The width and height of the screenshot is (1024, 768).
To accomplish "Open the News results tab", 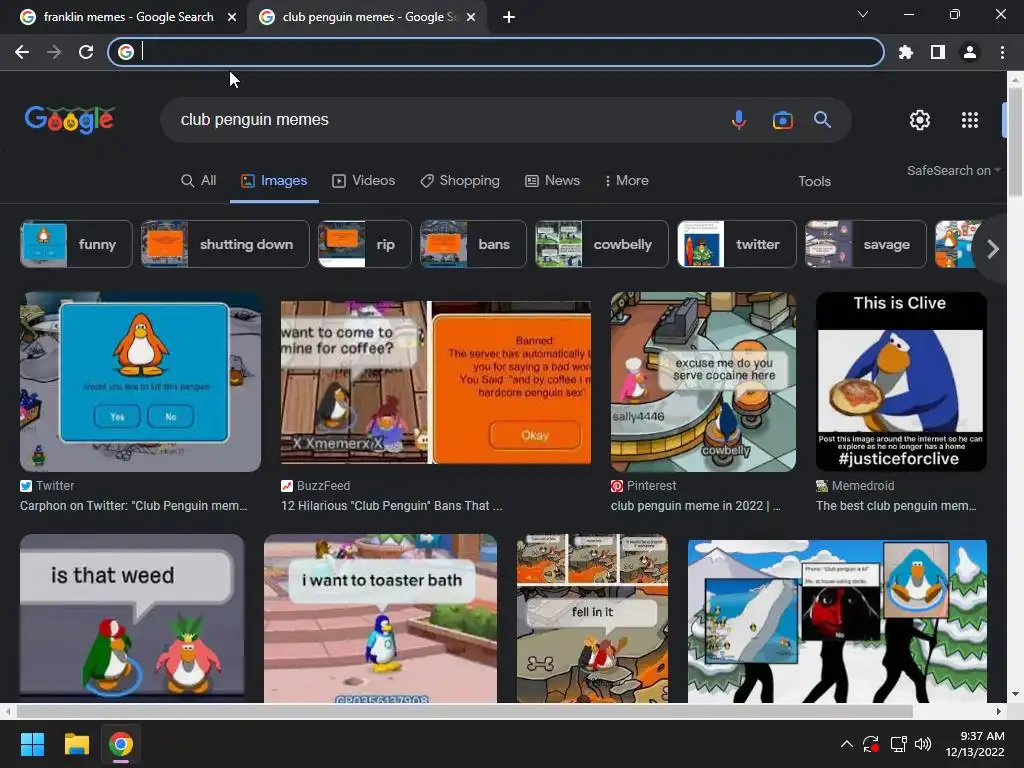I will tap(552, 181).
